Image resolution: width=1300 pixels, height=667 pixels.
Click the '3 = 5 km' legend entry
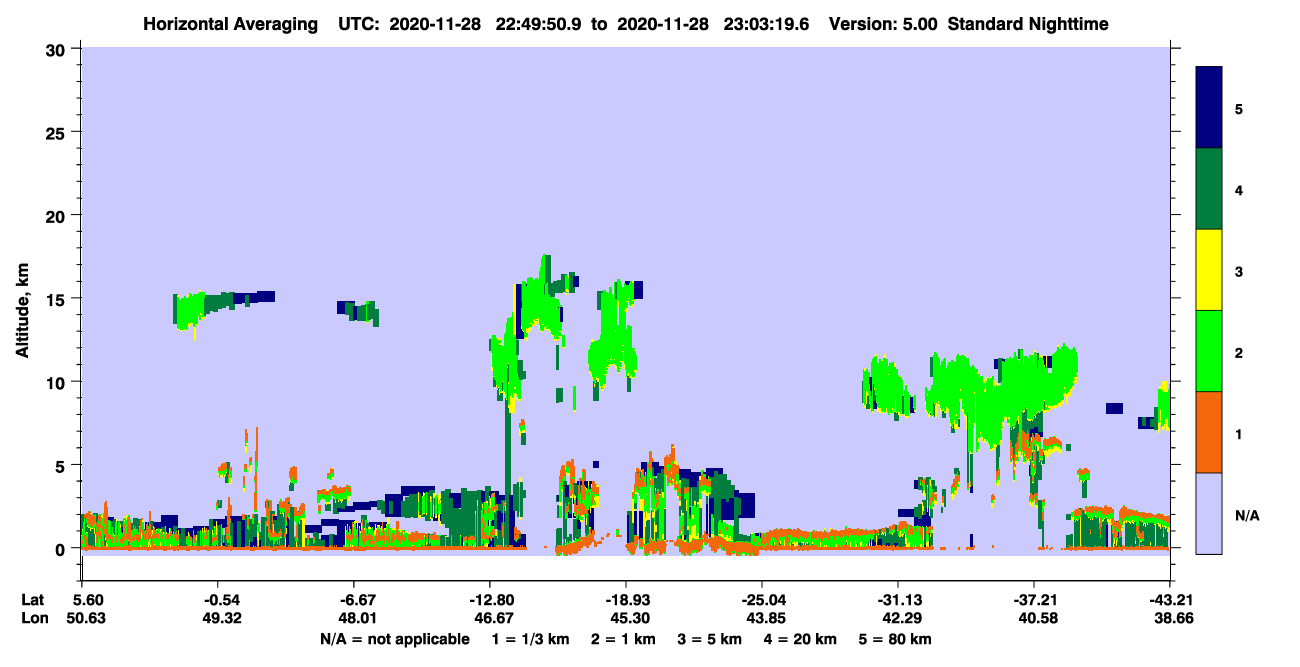tap(708, 639)
